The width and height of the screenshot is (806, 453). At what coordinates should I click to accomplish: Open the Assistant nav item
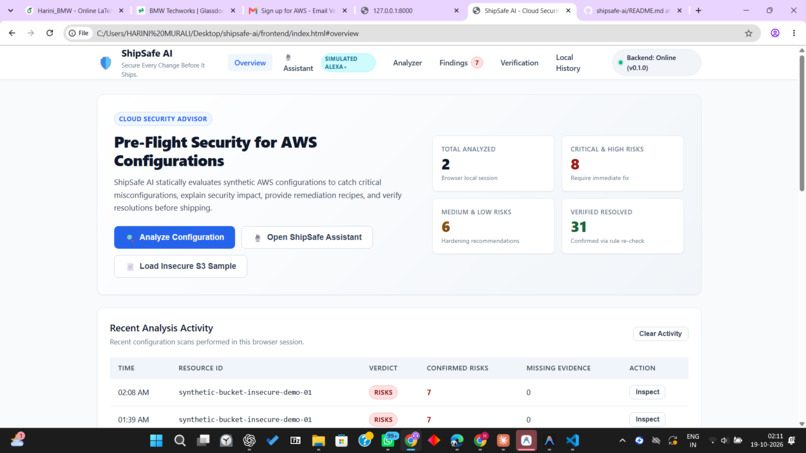[298, 63]
